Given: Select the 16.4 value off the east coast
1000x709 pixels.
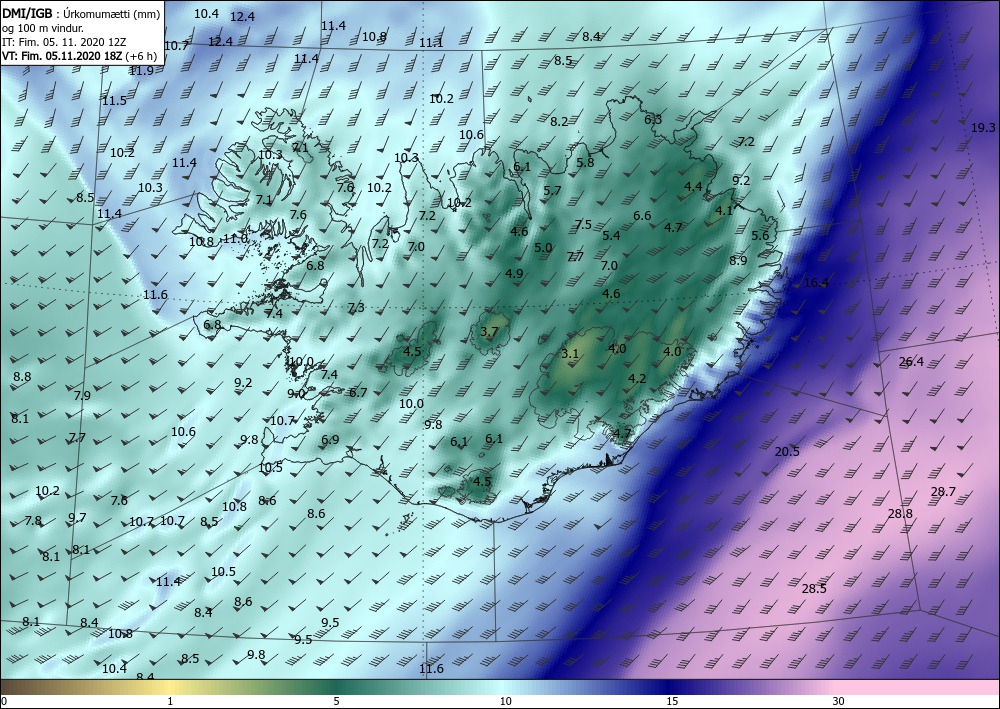Looking at the screenshot, I should click(x=816, y=282).
